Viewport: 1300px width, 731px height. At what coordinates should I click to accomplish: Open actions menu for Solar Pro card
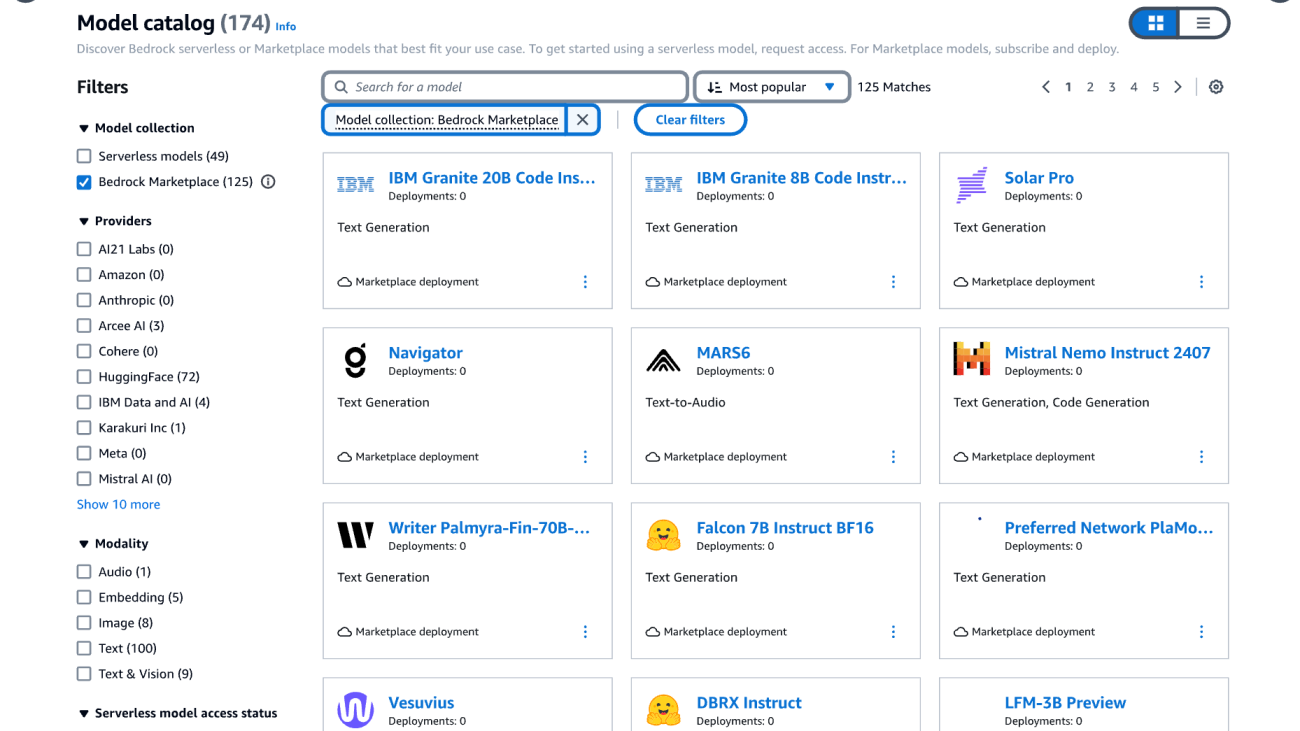pos(1202,282)
